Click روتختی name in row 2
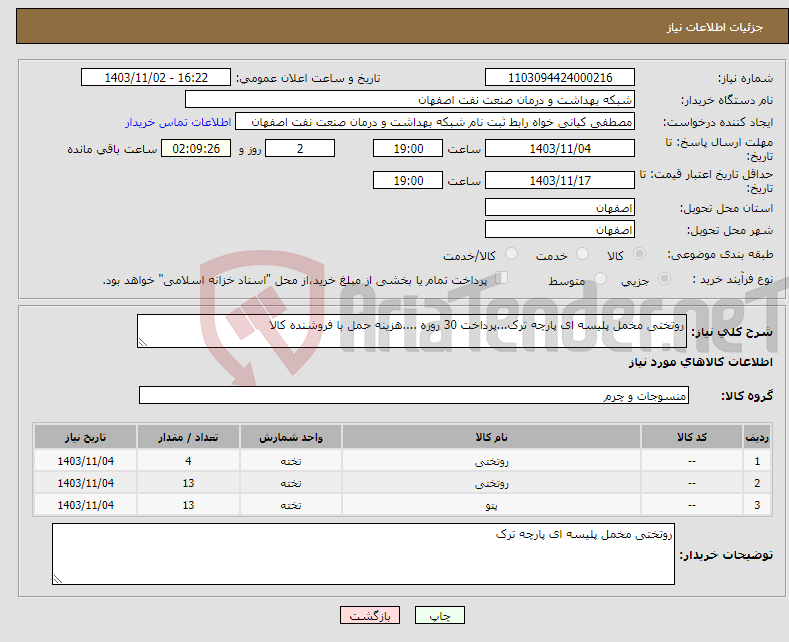 [x=491, y=484]
